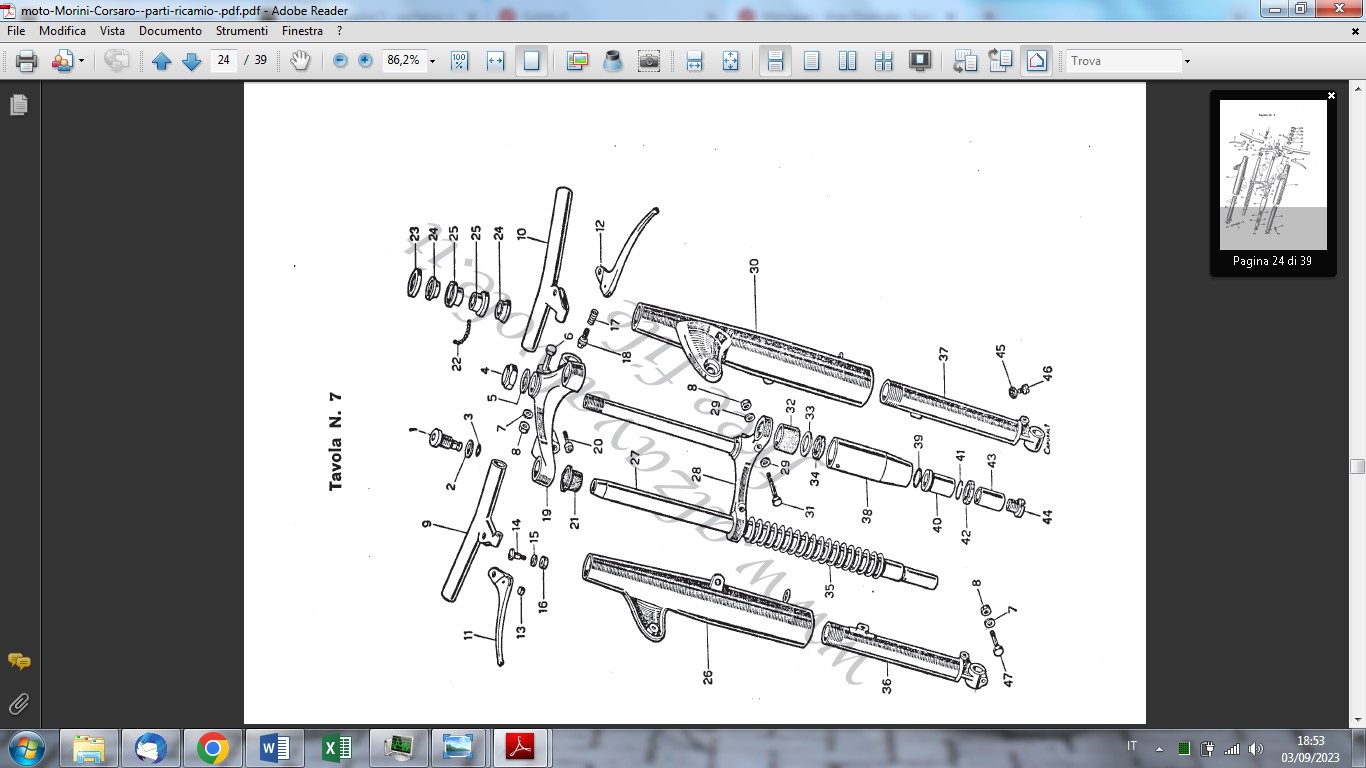Close the page thumbnail overlay
The height and width of the screenshot is (768, 1366).
pos(1331,96)
